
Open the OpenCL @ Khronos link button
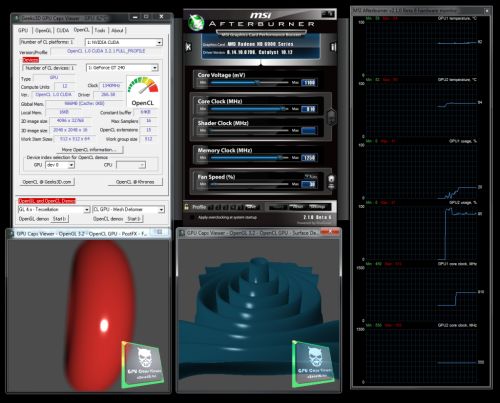[x=135, y=182]
